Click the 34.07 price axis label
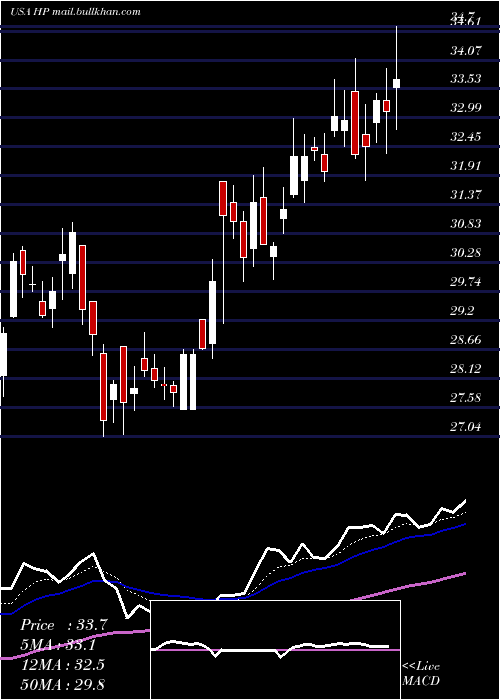This screenshot has height=700, width=500. pos(466,51)
